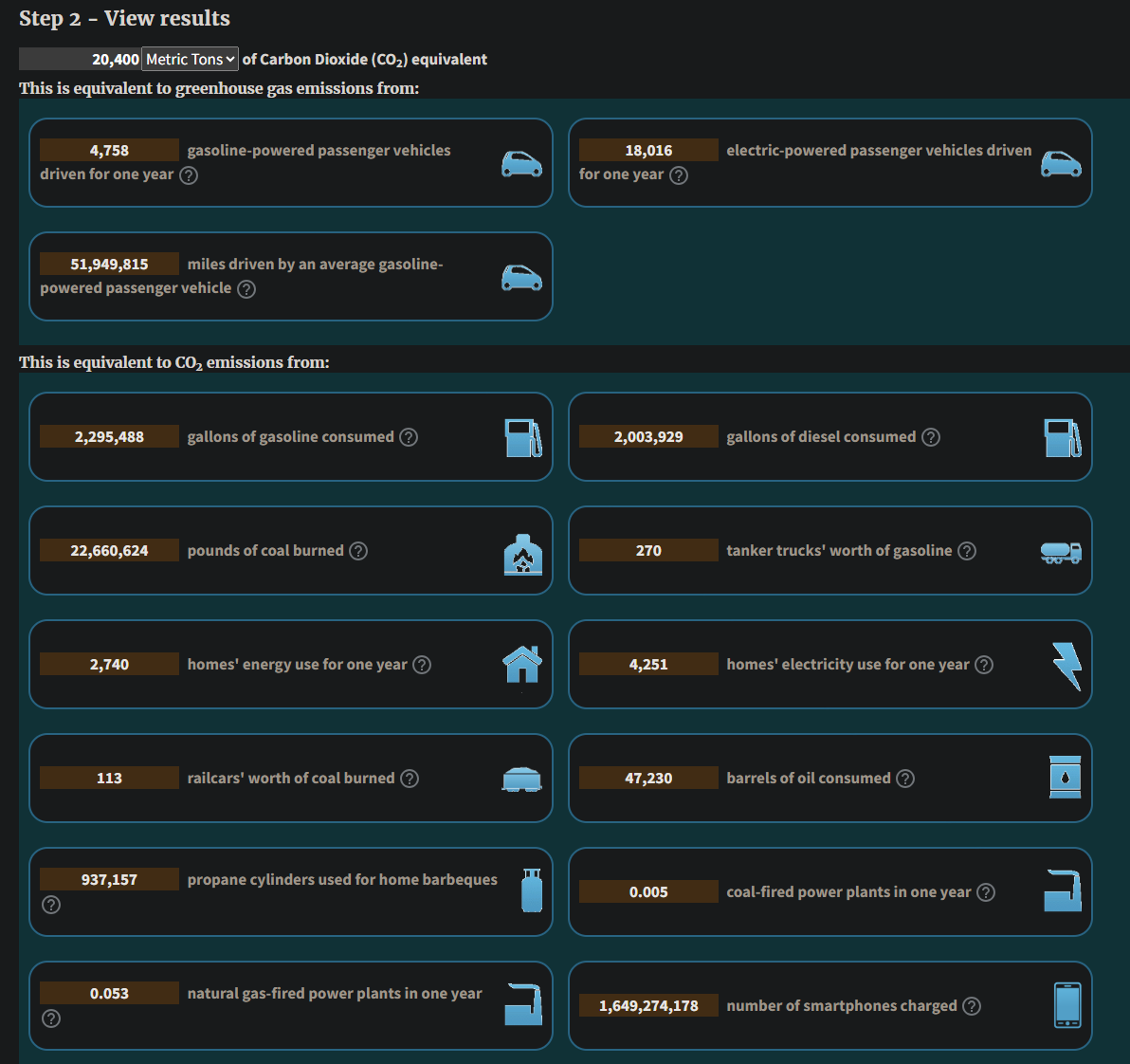Show help for electric-powered passenger vehicles
The height and width of the screenshot is (1064, 1130).
tap(678, 175)
